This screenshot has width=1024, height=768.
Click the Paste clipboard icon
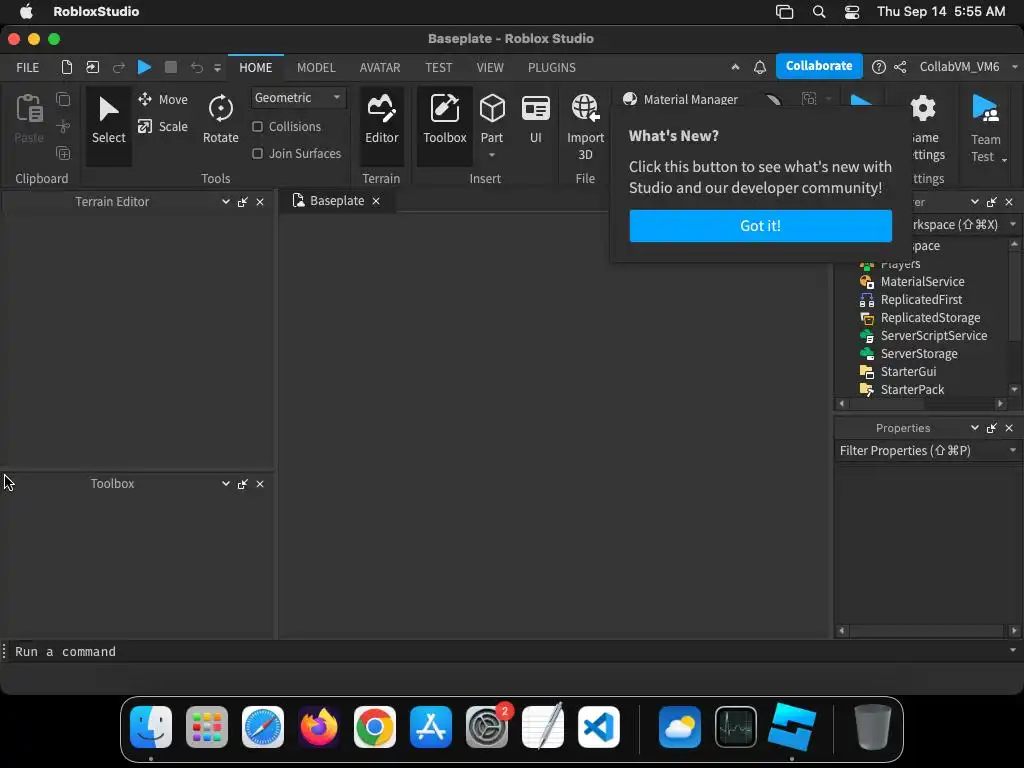point(29,118)
